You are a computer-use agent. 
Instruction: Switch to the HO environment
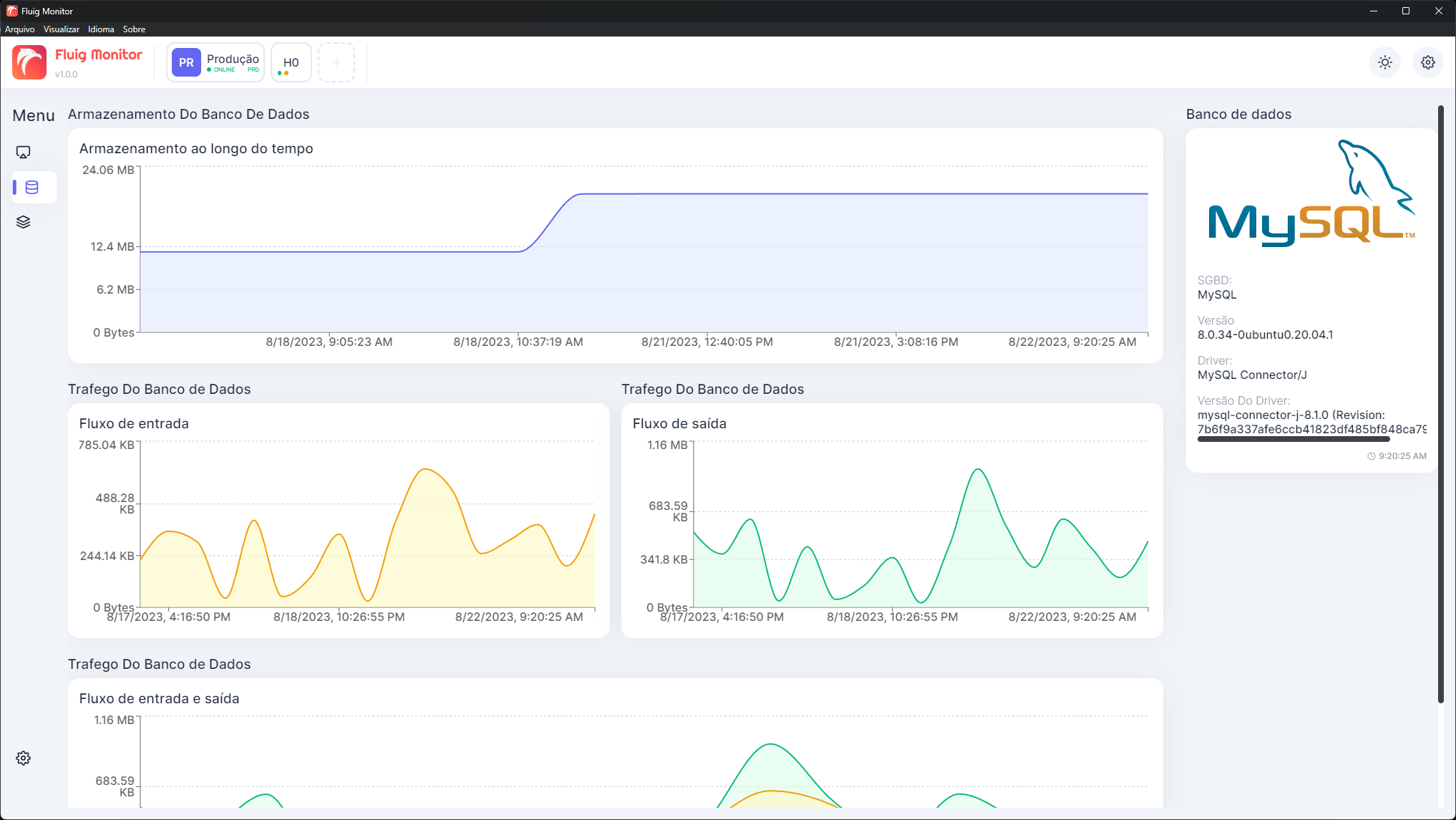coord(291,62)
